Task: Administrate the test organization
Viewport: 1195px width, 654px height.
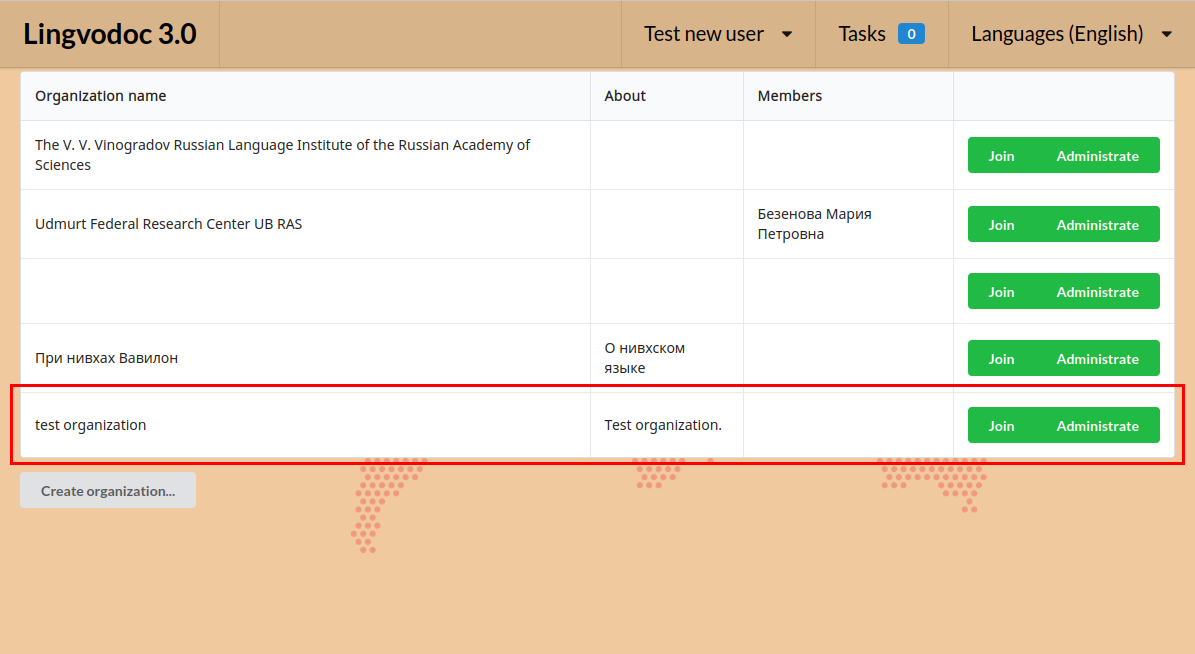Action: [x=1098, y=425]
